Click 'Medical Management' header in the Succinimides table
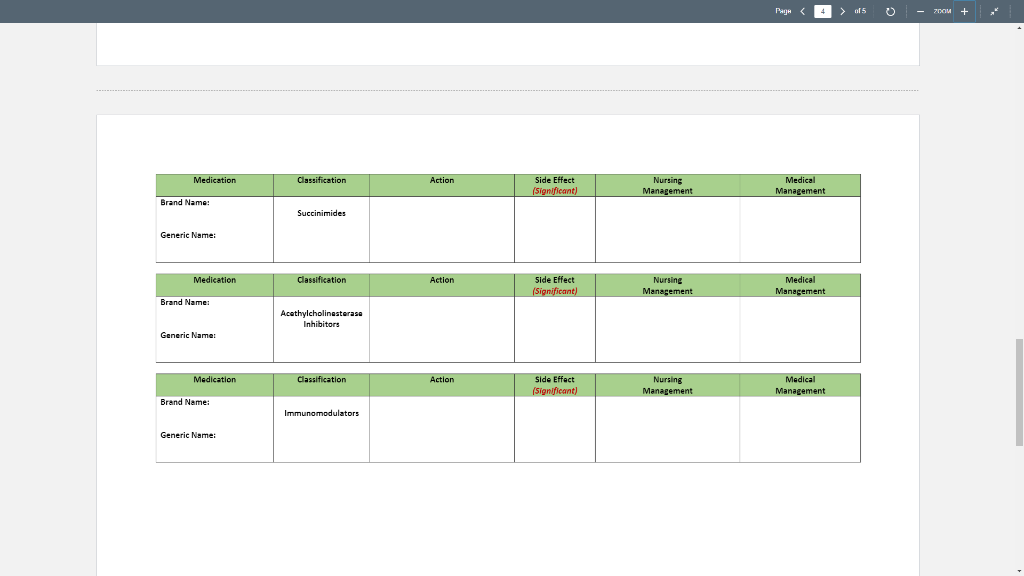 [x=800, y=185]
